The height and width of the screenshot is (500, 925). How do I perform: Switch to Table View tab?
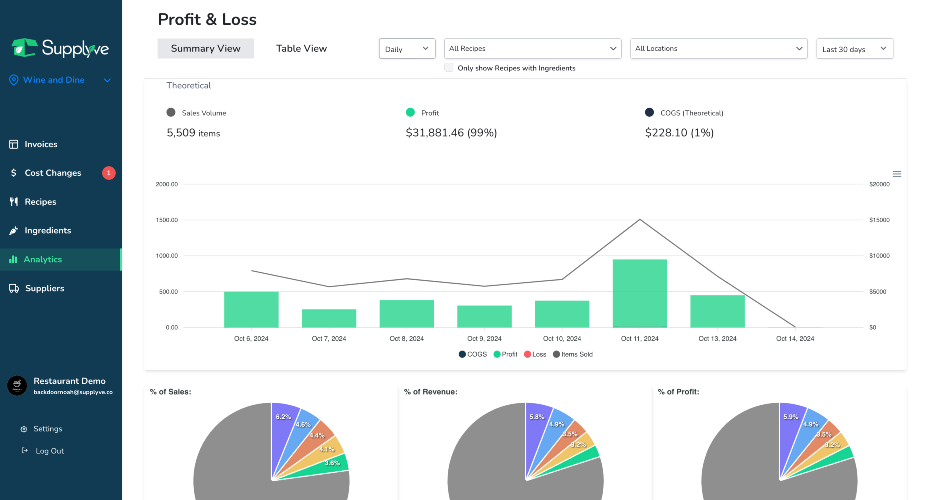pos(301,48)
